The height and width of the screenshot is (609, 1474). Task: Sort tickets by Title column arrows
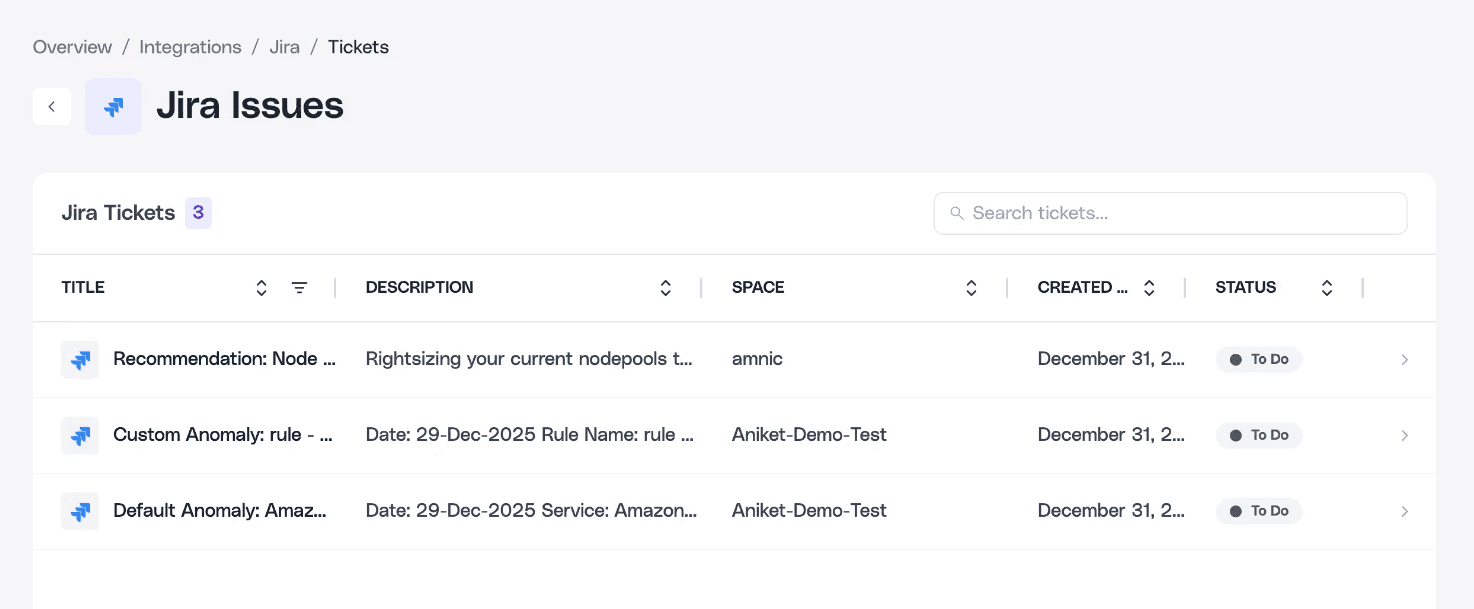click(x=262, y=288)
